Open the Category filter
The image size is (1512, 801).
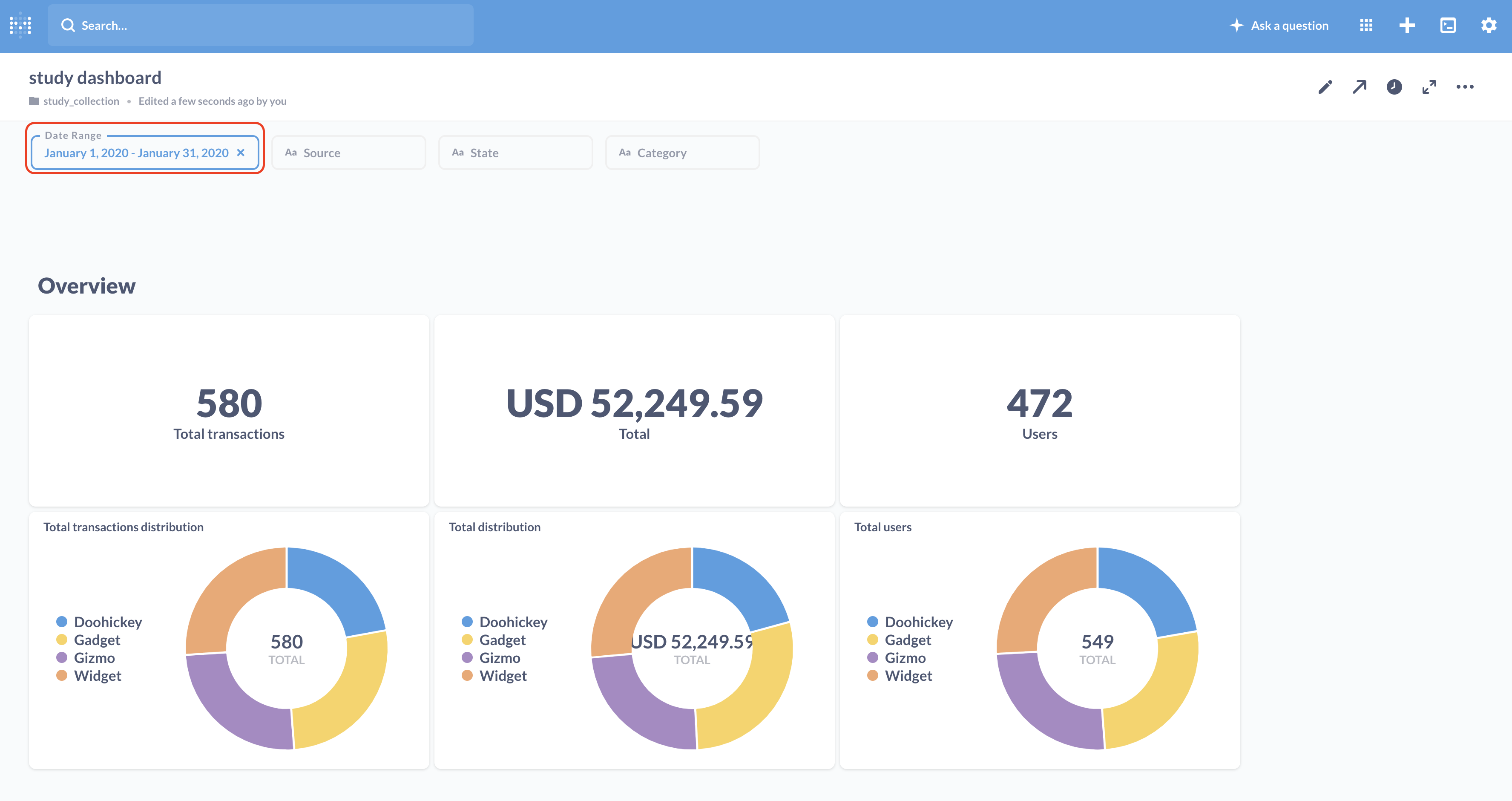[682, 153]
